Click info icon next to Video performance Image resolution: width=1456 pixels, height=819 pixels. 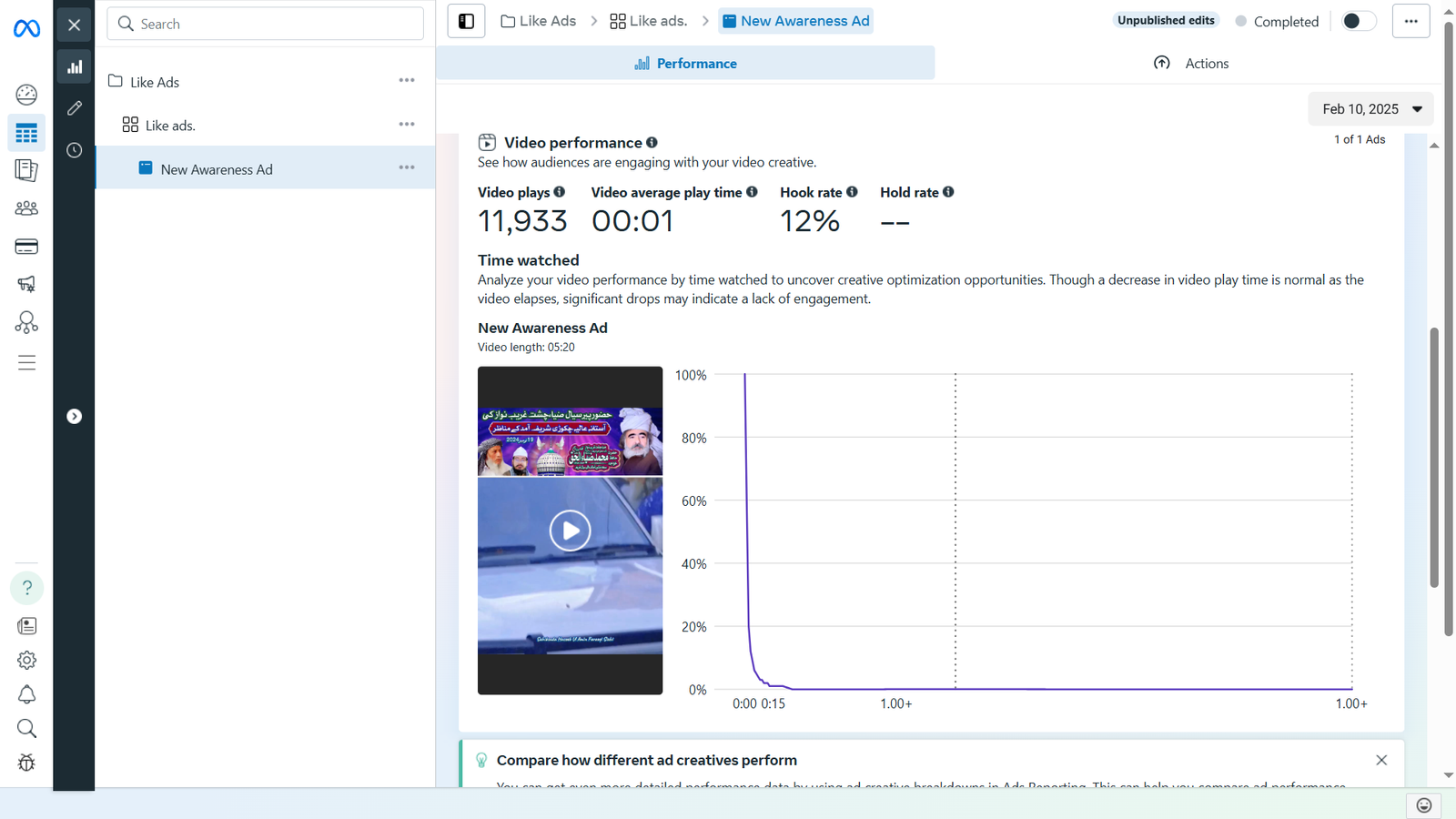coord(652,142)
